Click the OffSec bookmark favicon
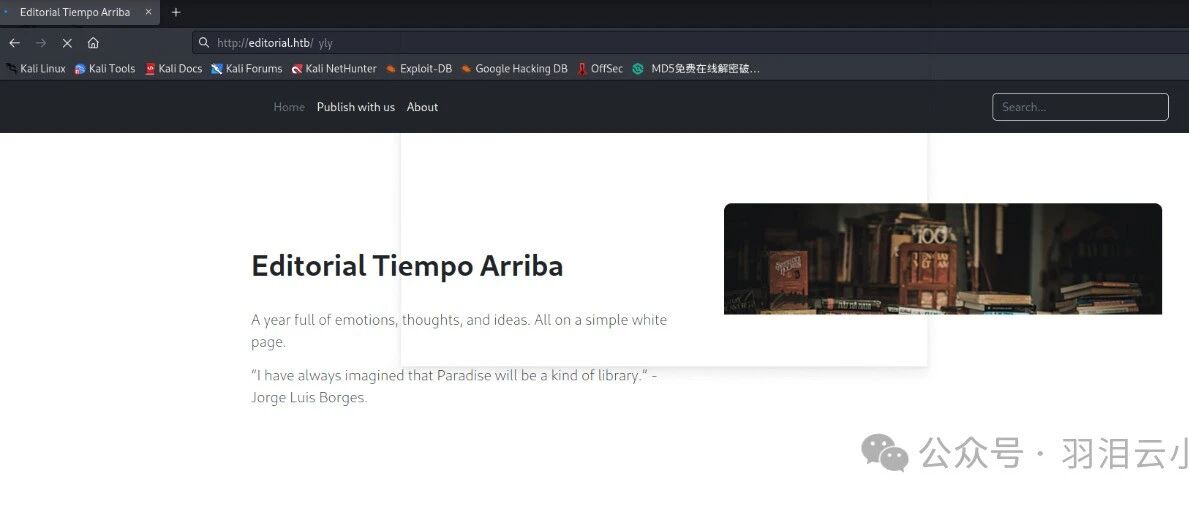Image resolution: width=1189 pixels, height=505 pixels. [x=582, y=68]
